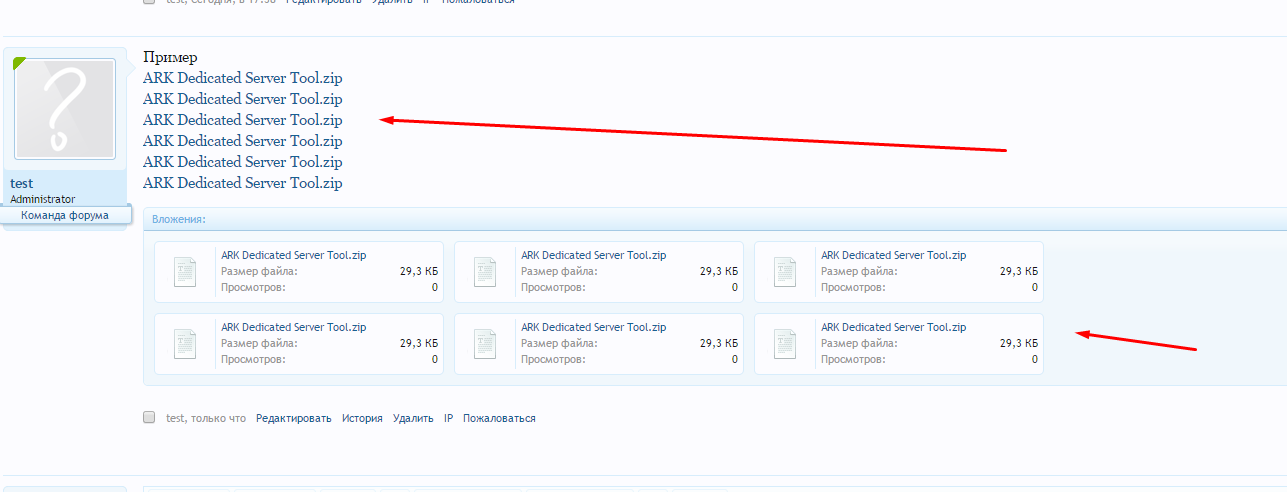Click Редактировать under the post with attachments

(293, 419)
